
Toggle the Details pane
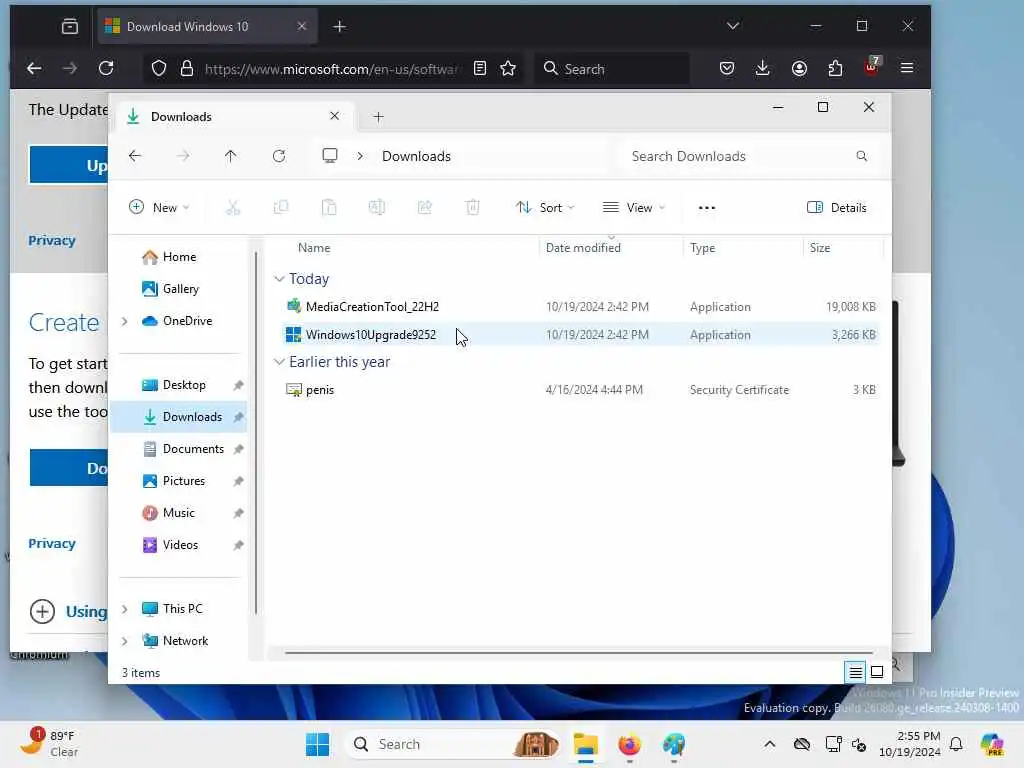837,208
